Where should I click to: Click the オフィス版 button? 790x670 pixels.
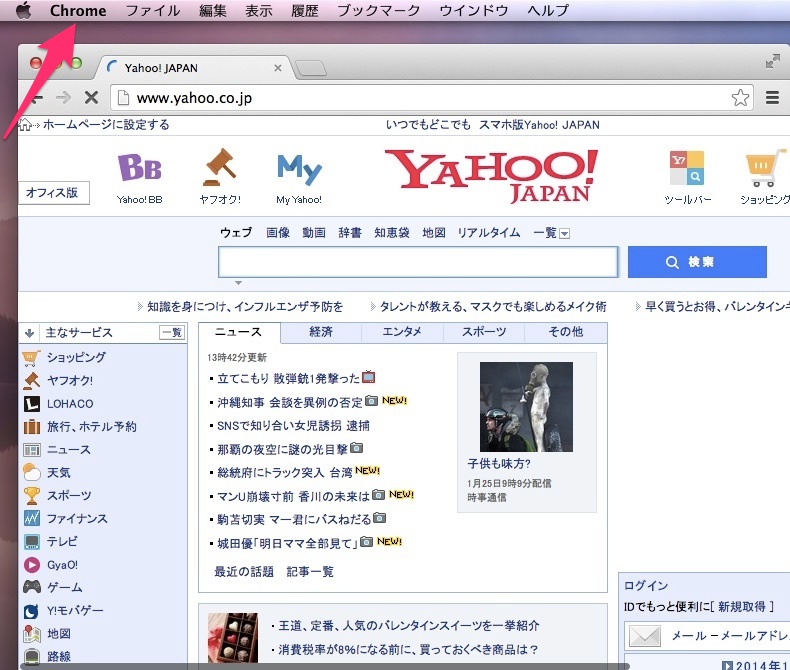point(53,193)
